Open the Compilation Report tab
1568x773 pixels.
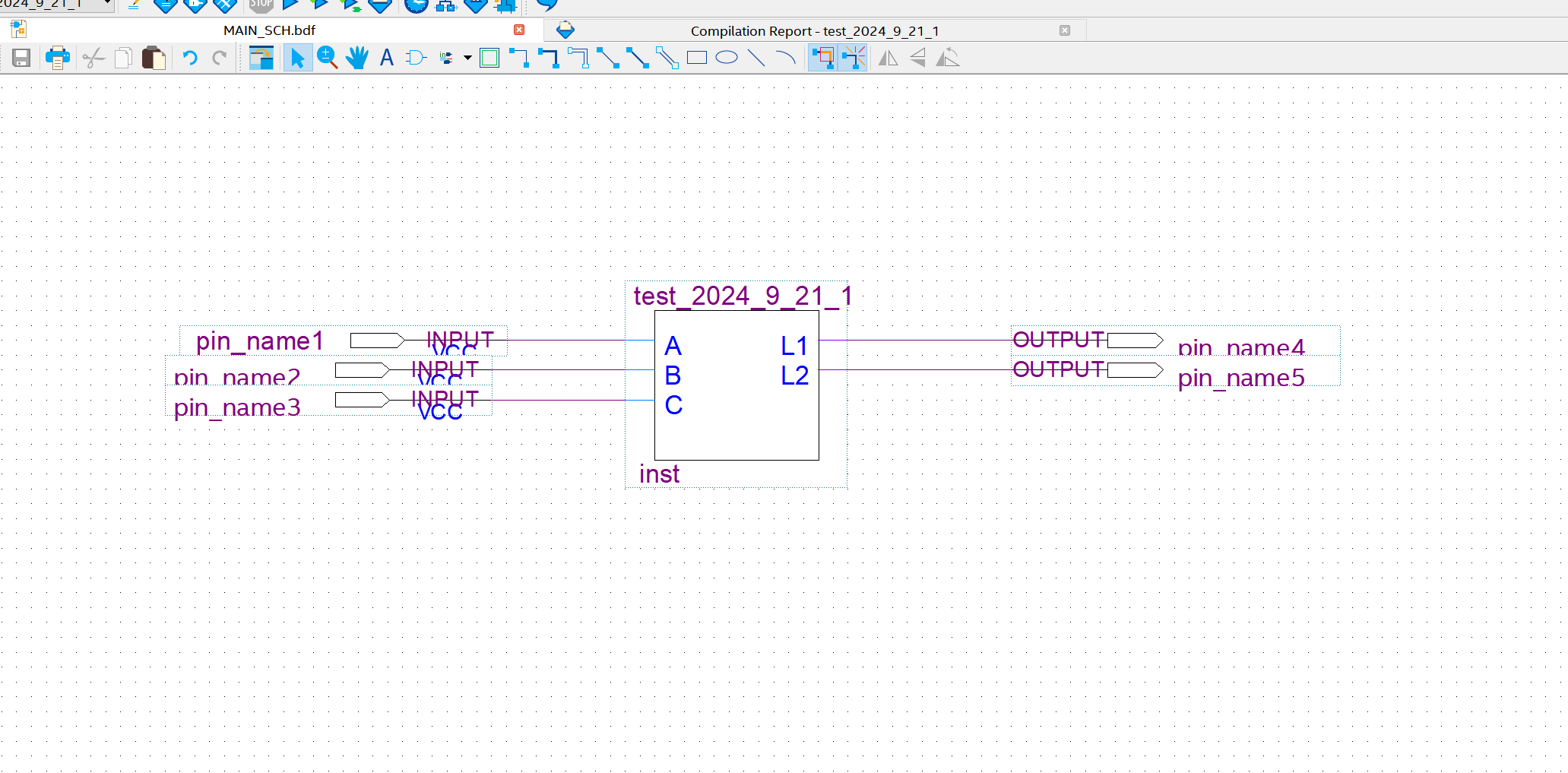coord(814,31)
